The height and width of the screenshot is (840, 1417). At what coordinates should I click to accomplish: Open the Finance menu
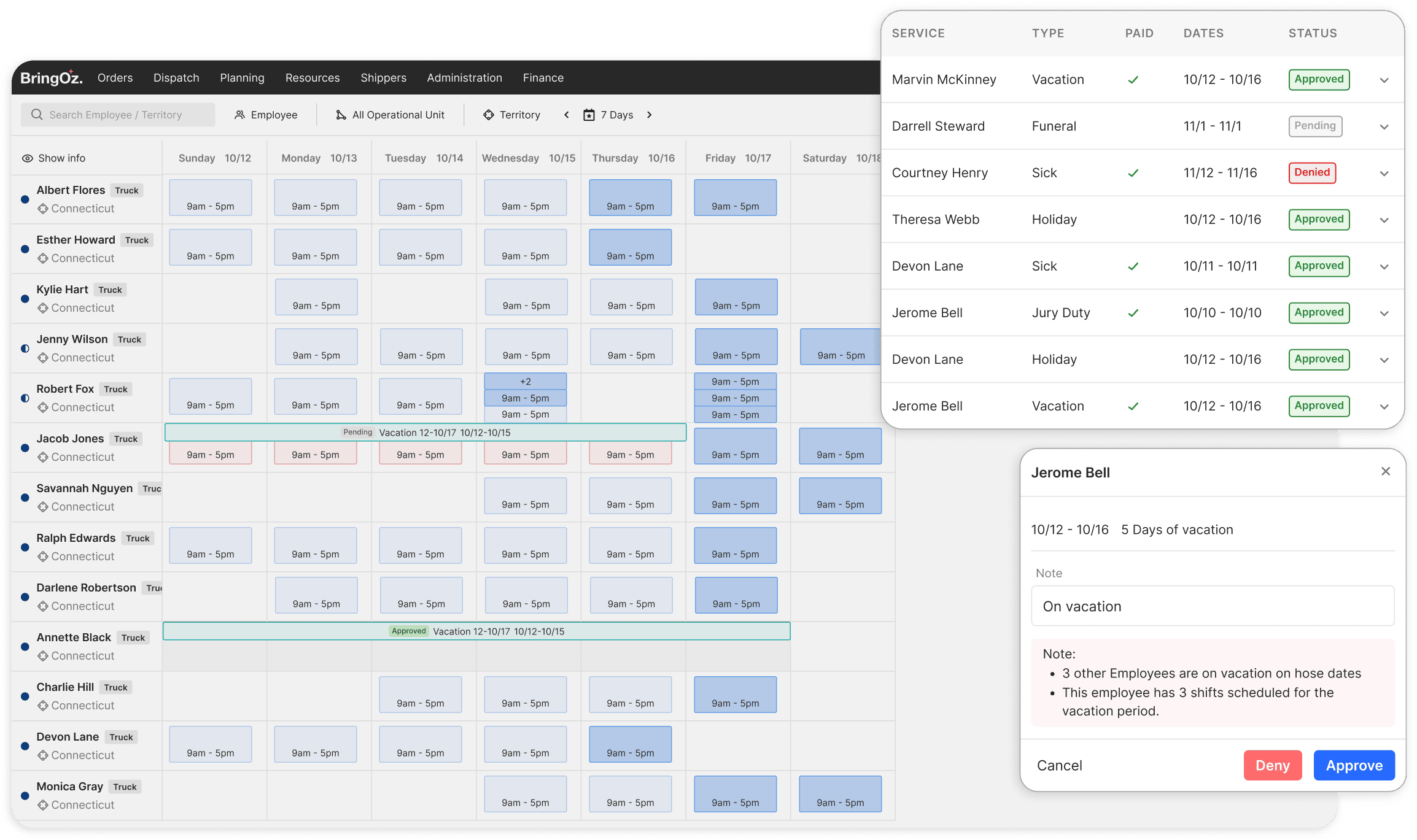coord(543,78)
